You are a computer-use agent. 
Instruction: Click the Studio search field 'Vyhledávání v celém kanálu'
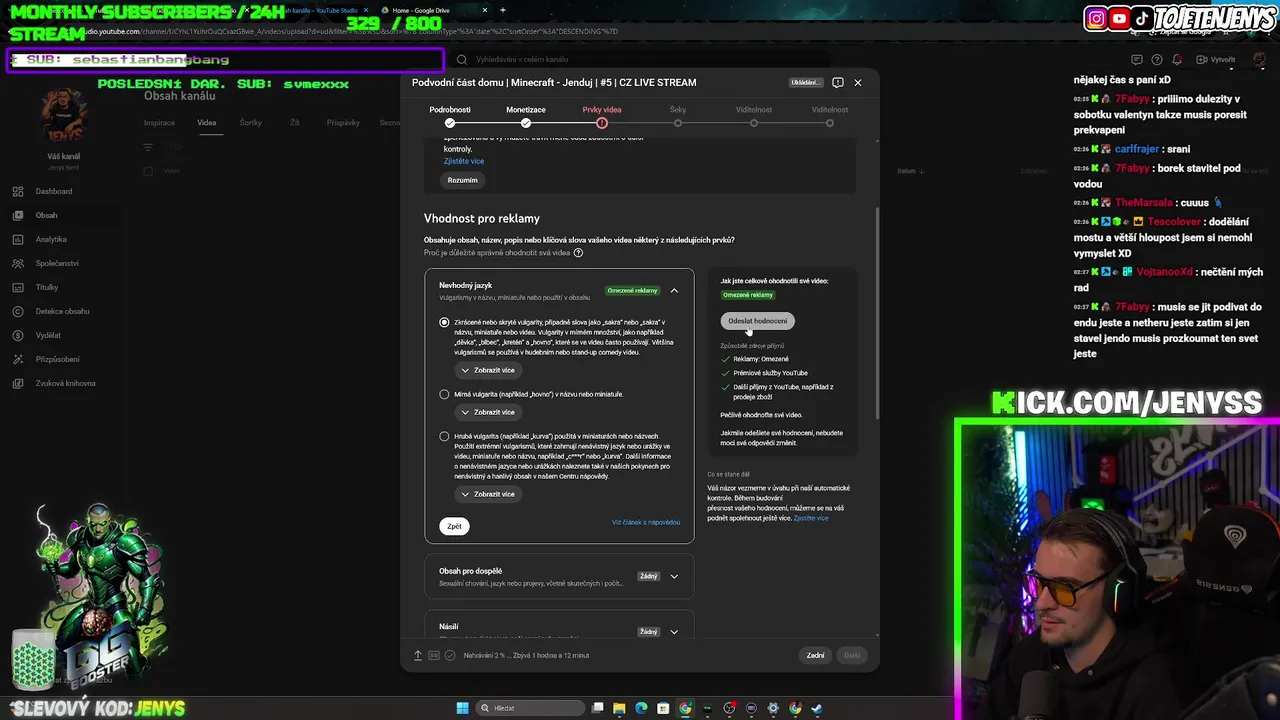640,59
